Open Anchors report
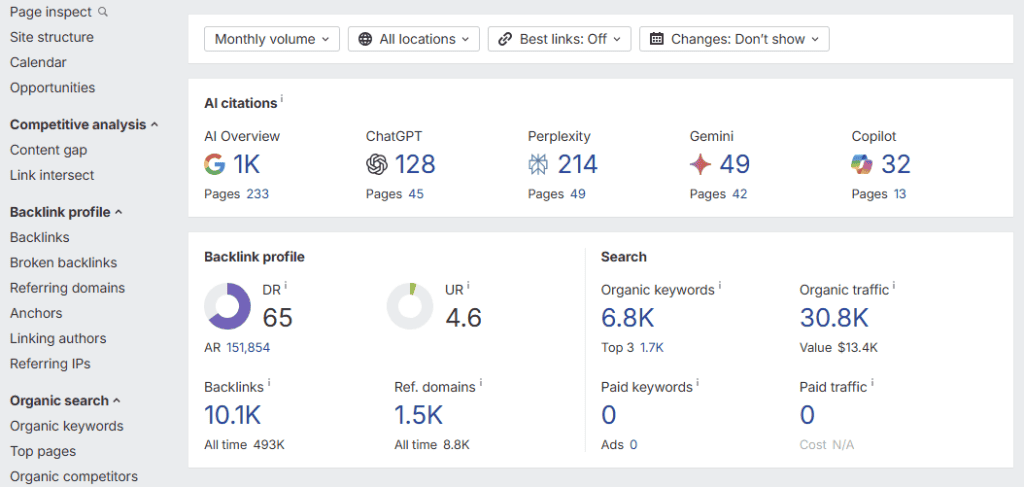 click(x=36, y=313)
